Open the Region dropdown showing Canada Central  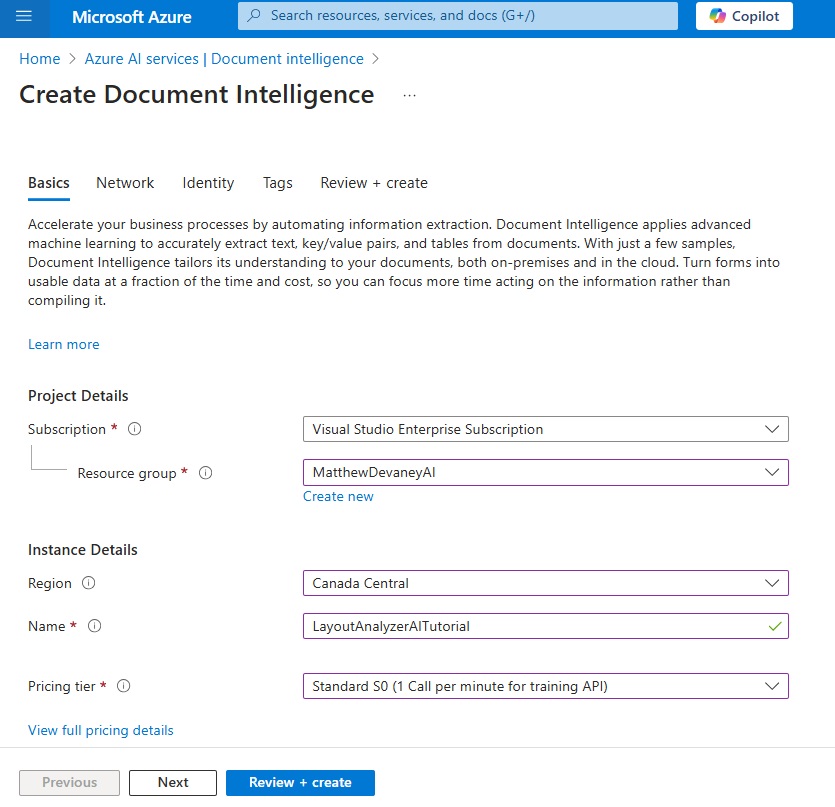tap(545, 583)
